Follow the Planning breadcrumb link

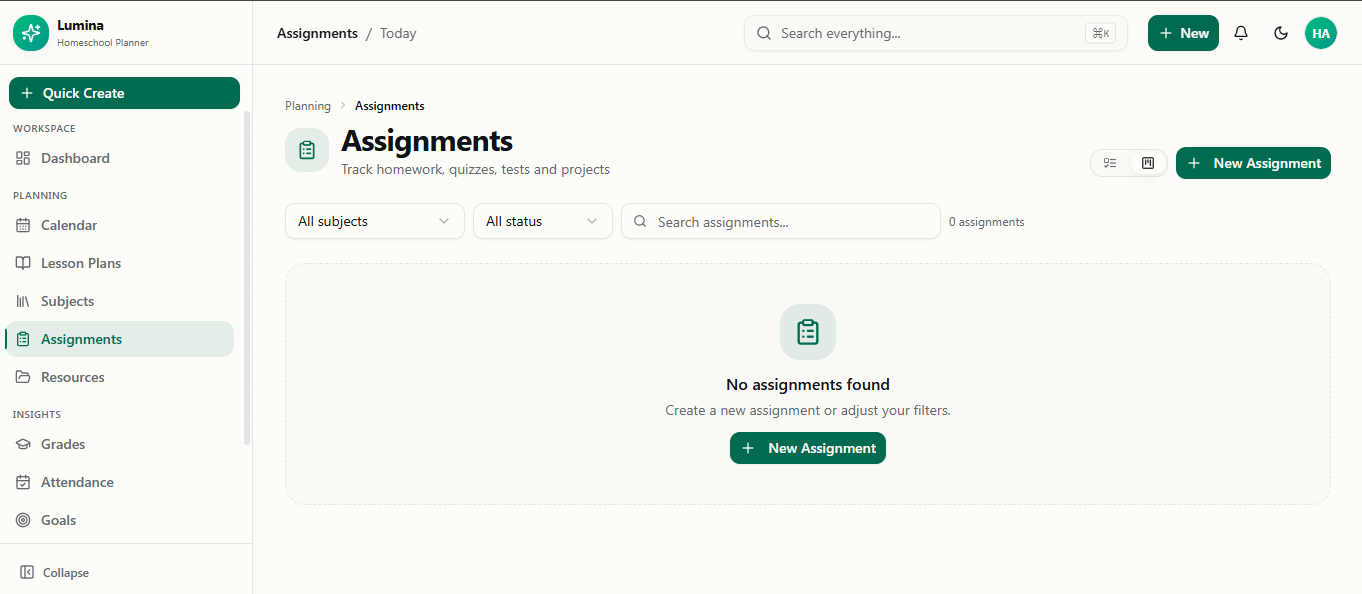pos(308,106)
